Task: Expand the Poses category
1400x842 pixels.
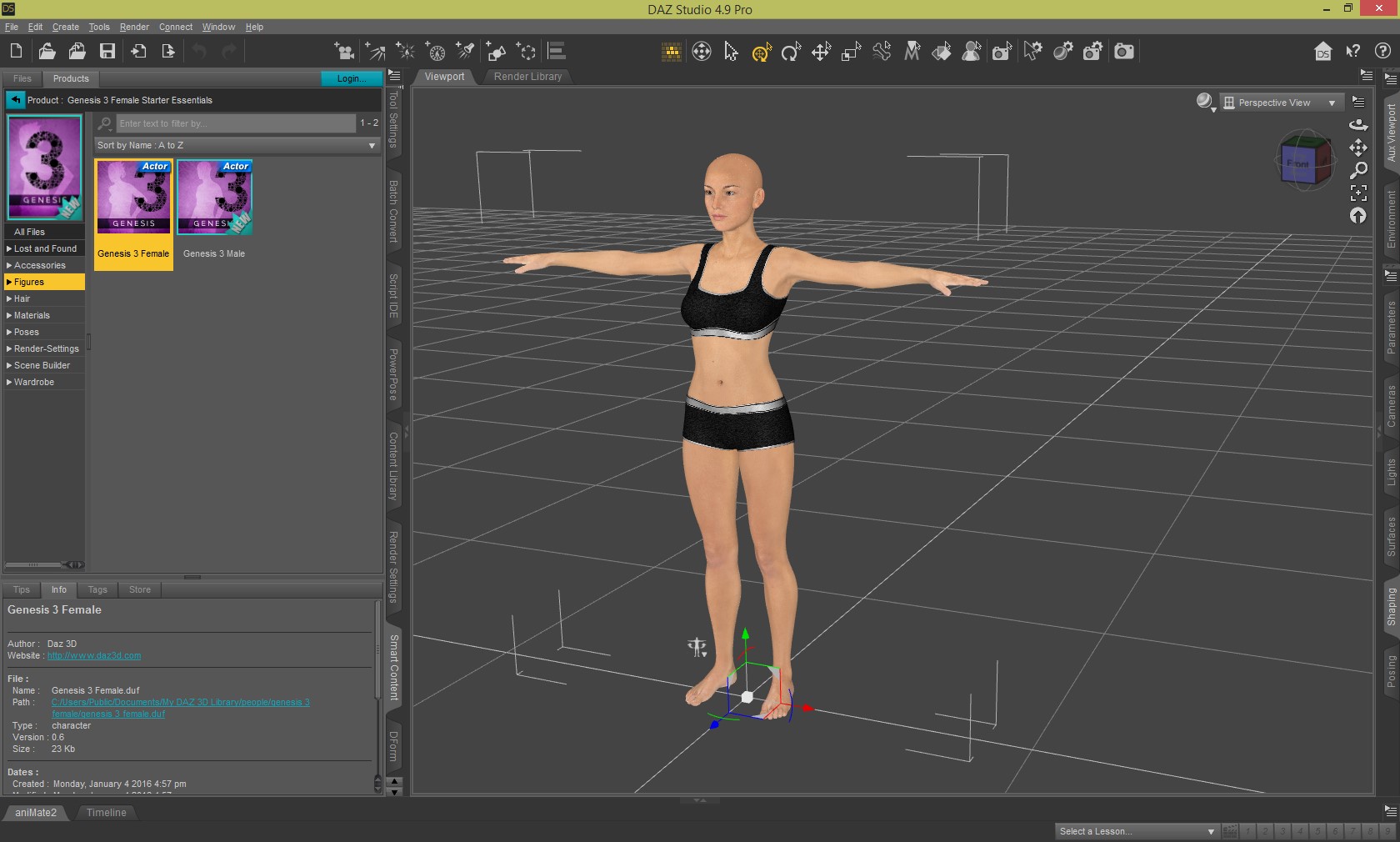Action: pyautogui.click(x=44, y=332)
